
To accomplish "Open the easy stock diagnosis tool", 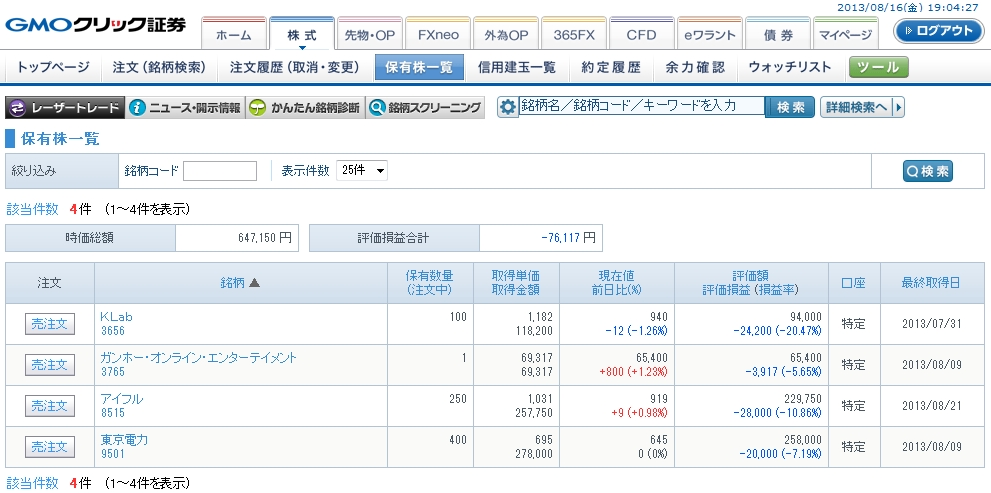I will point(258,108).
